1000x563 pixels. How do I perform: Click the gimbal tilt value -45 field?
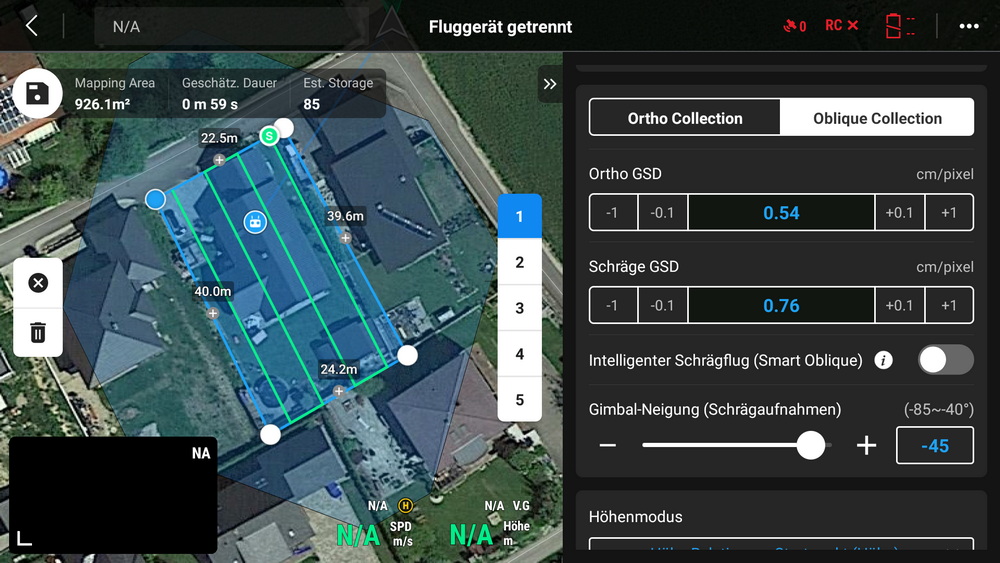pyautogui.click(x=935, y=445)
